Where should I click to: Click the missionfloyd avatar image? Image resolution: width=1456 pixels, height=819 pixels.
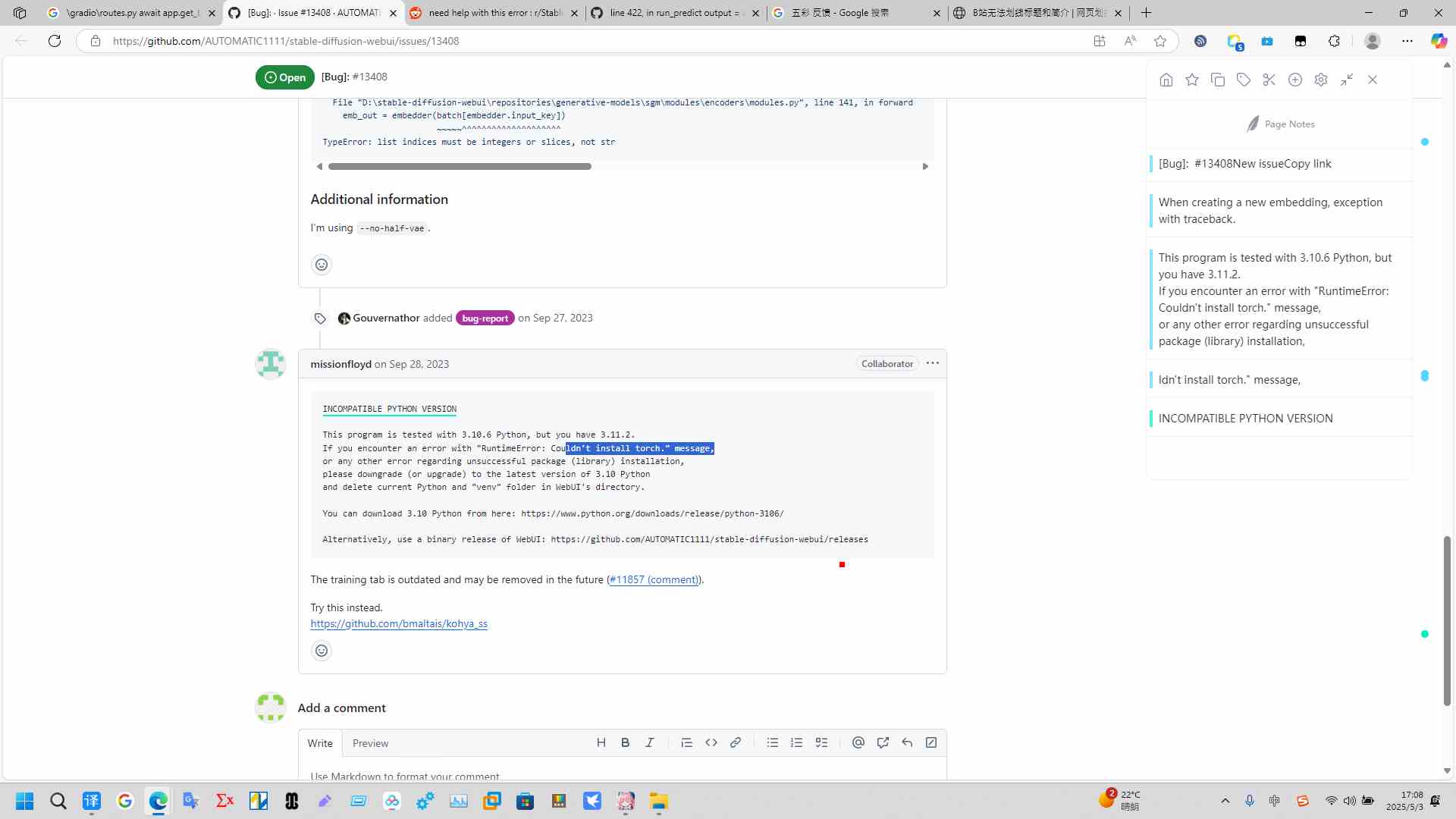tap(271, 364)
